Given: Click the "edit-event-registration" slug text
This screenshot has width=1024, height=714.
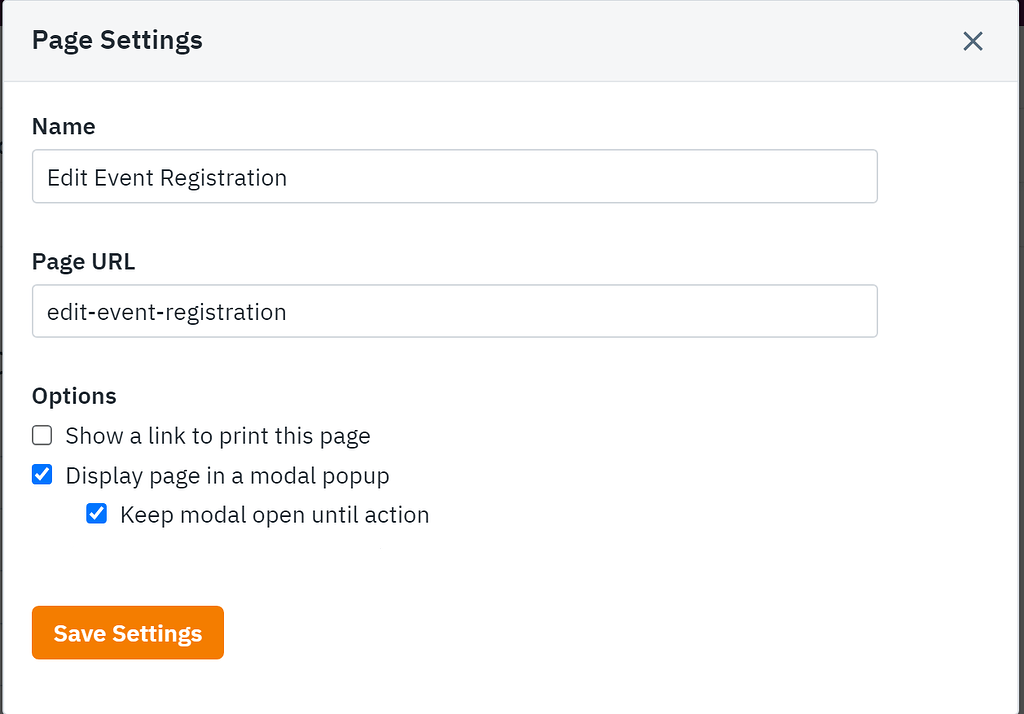Looking at the screenshot, I should tap(166, 312).
